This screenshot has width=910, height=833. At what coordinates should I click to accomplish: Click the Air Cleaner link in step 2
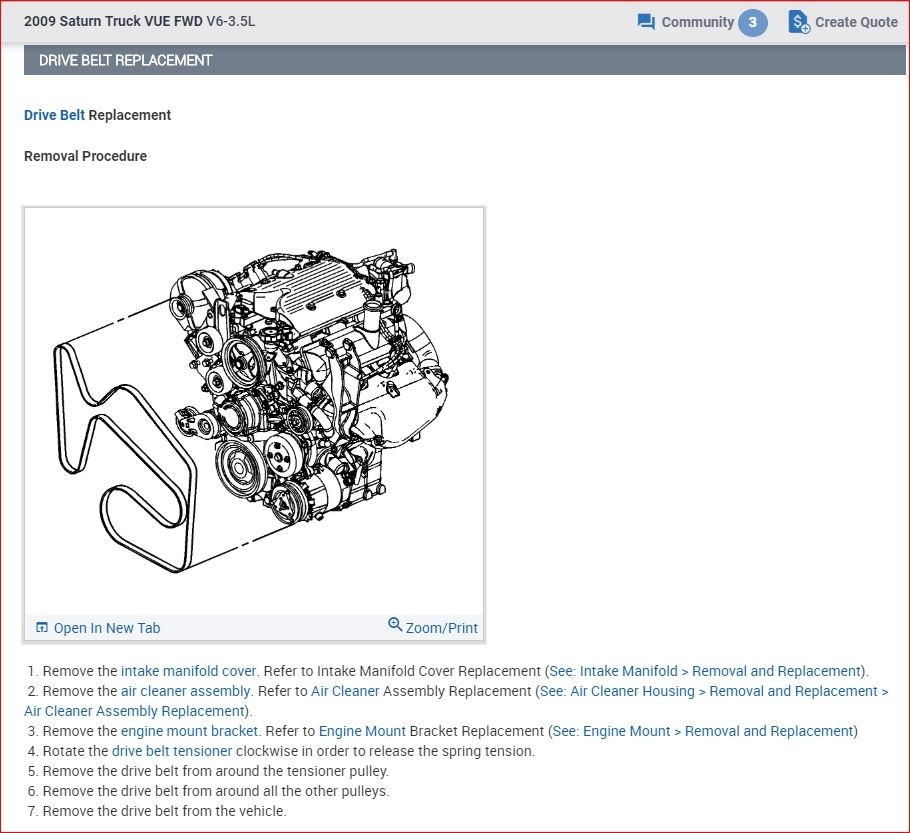345,691
